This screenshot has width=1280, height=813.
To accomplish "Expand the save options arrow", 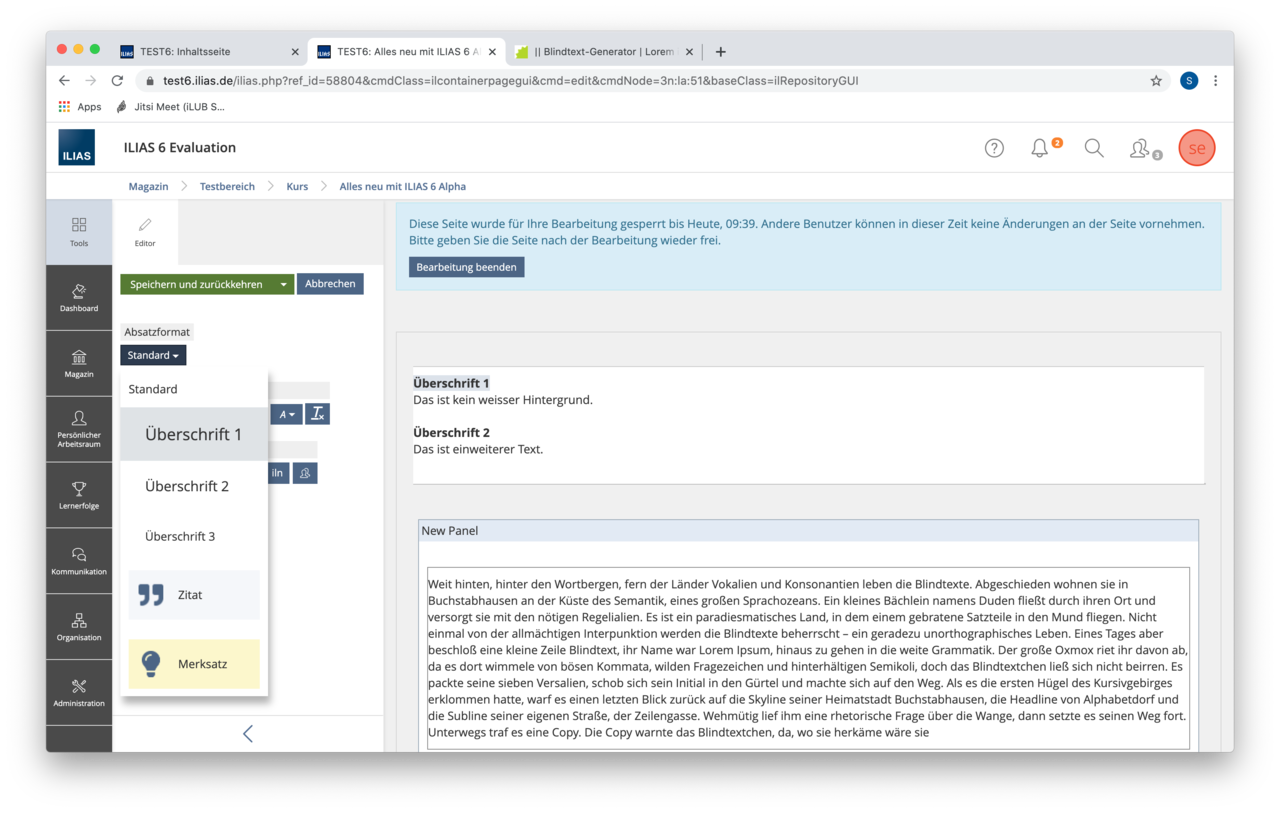I will [283, 284].
